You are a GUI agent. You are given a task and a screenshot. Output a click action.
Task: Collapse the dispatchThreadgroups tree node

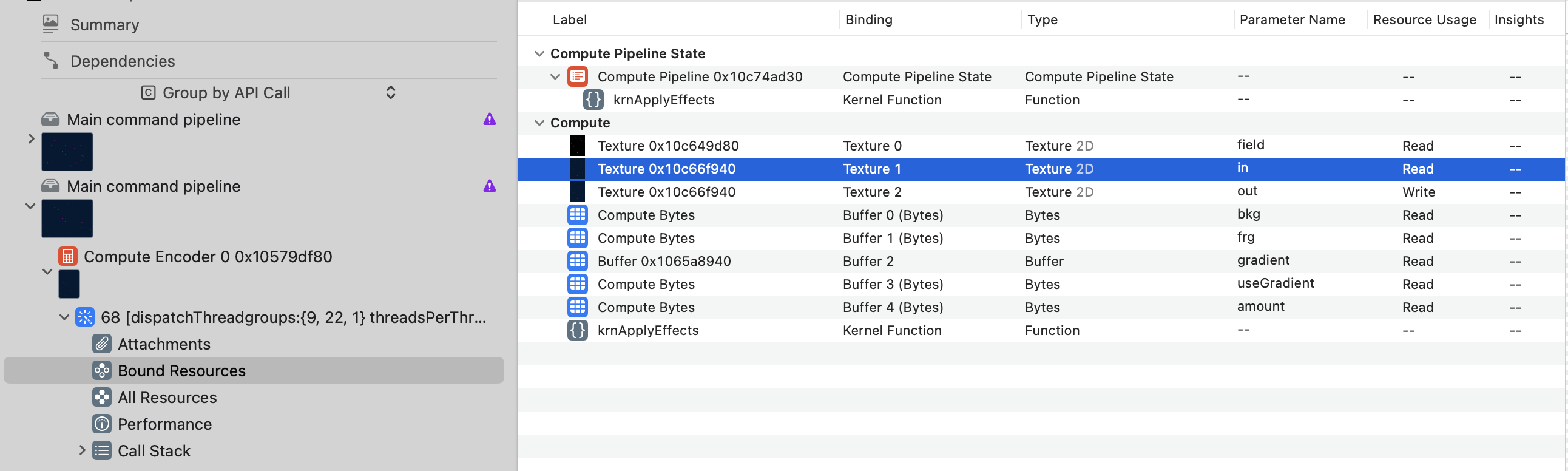coord(64,317)
